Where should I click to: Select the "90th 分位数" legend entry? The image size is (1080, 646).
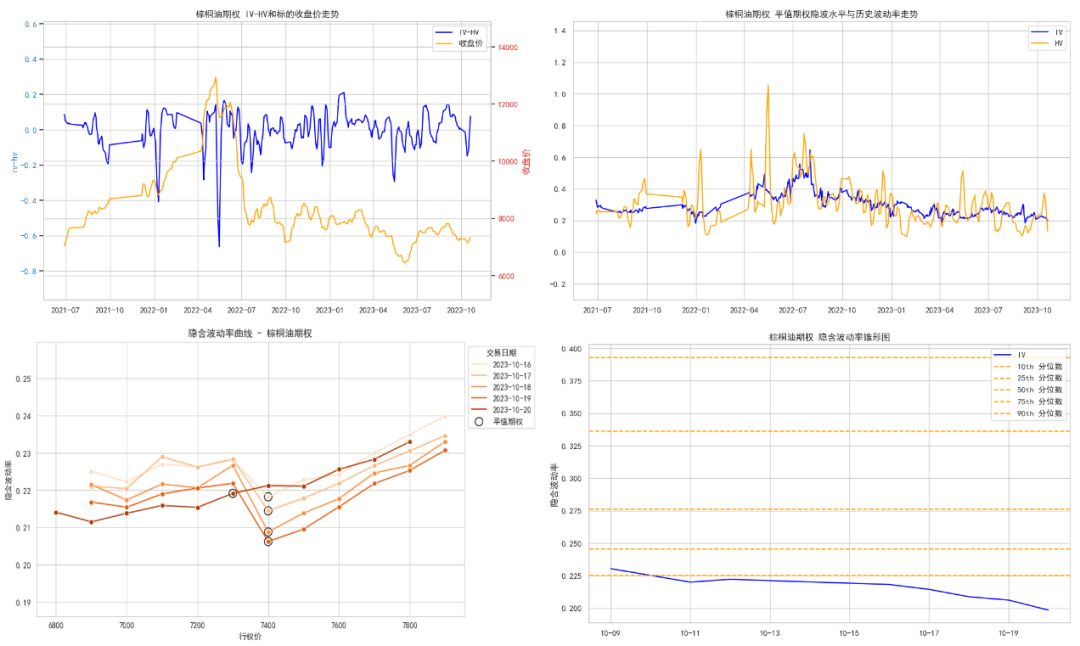[1029, 413]
